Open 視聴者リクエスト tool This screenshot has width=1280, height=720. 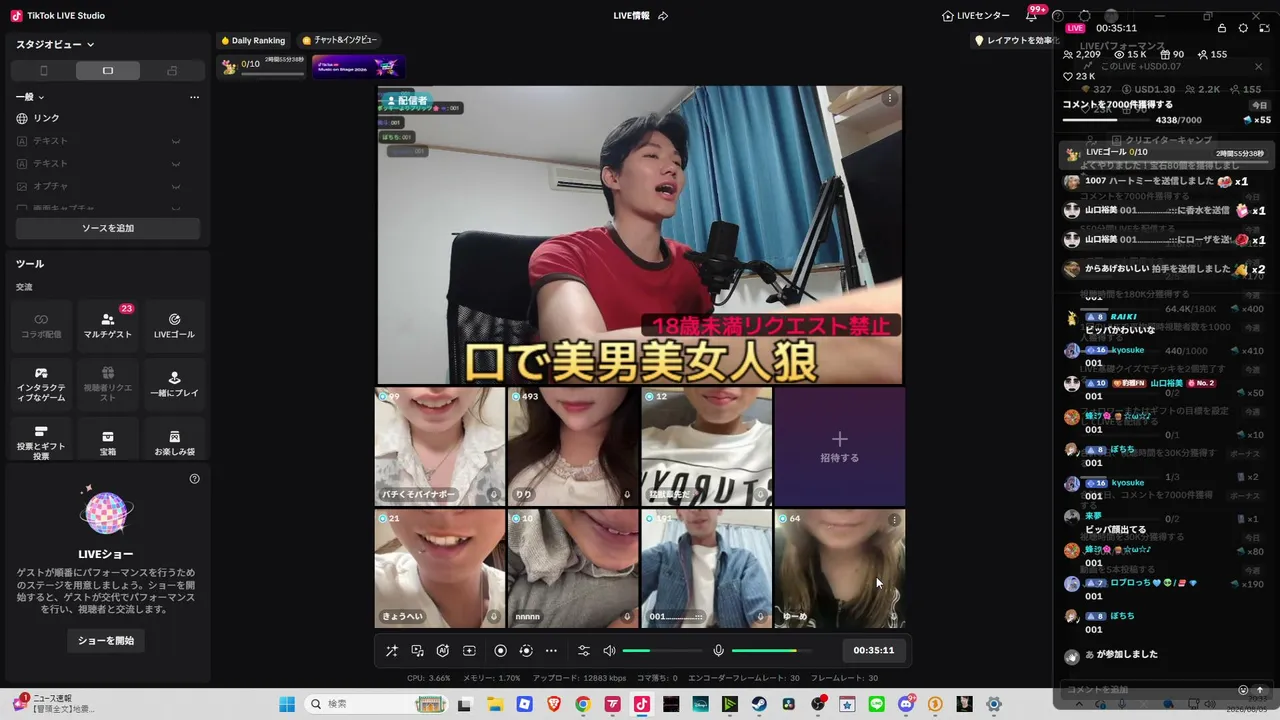(108, 385)
